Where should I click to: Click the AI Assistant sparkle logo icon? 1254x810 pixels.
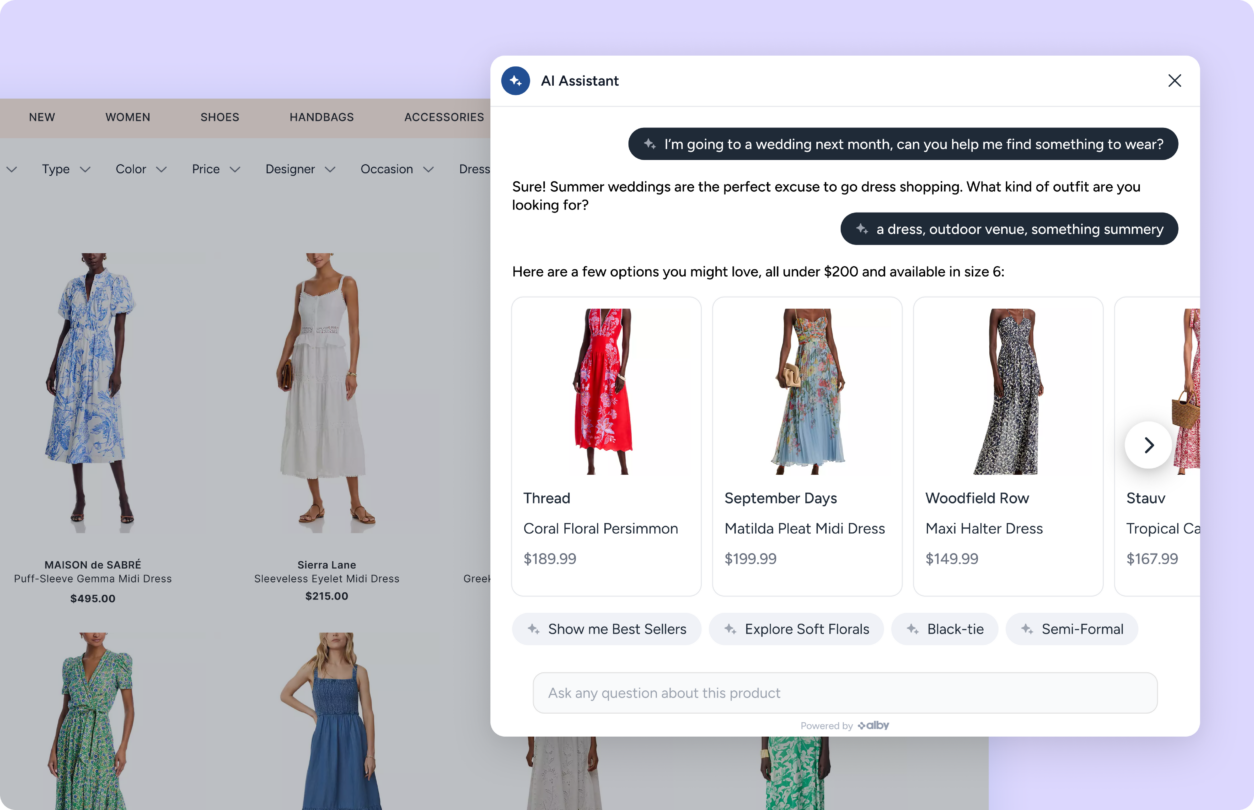[516, 81]
